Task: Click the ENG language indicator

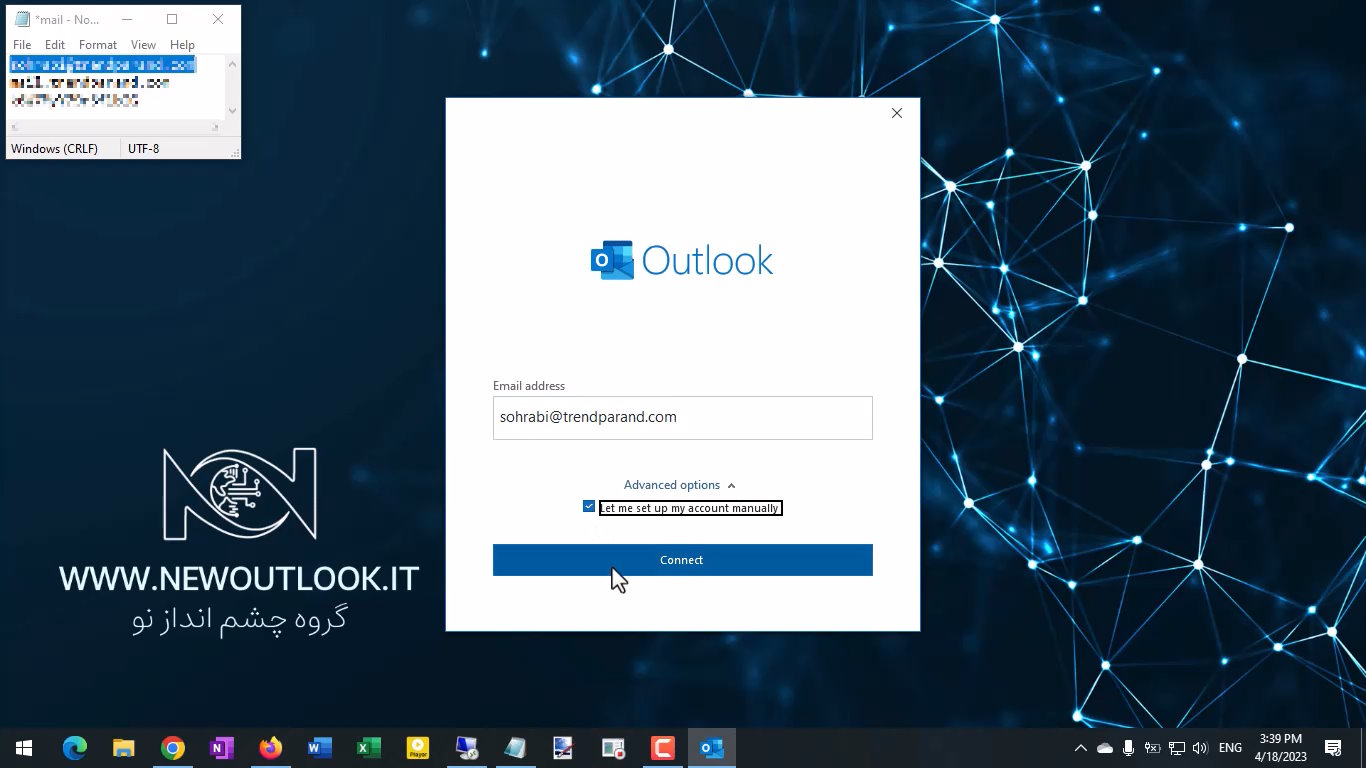Action: (x=1230, y=748)
